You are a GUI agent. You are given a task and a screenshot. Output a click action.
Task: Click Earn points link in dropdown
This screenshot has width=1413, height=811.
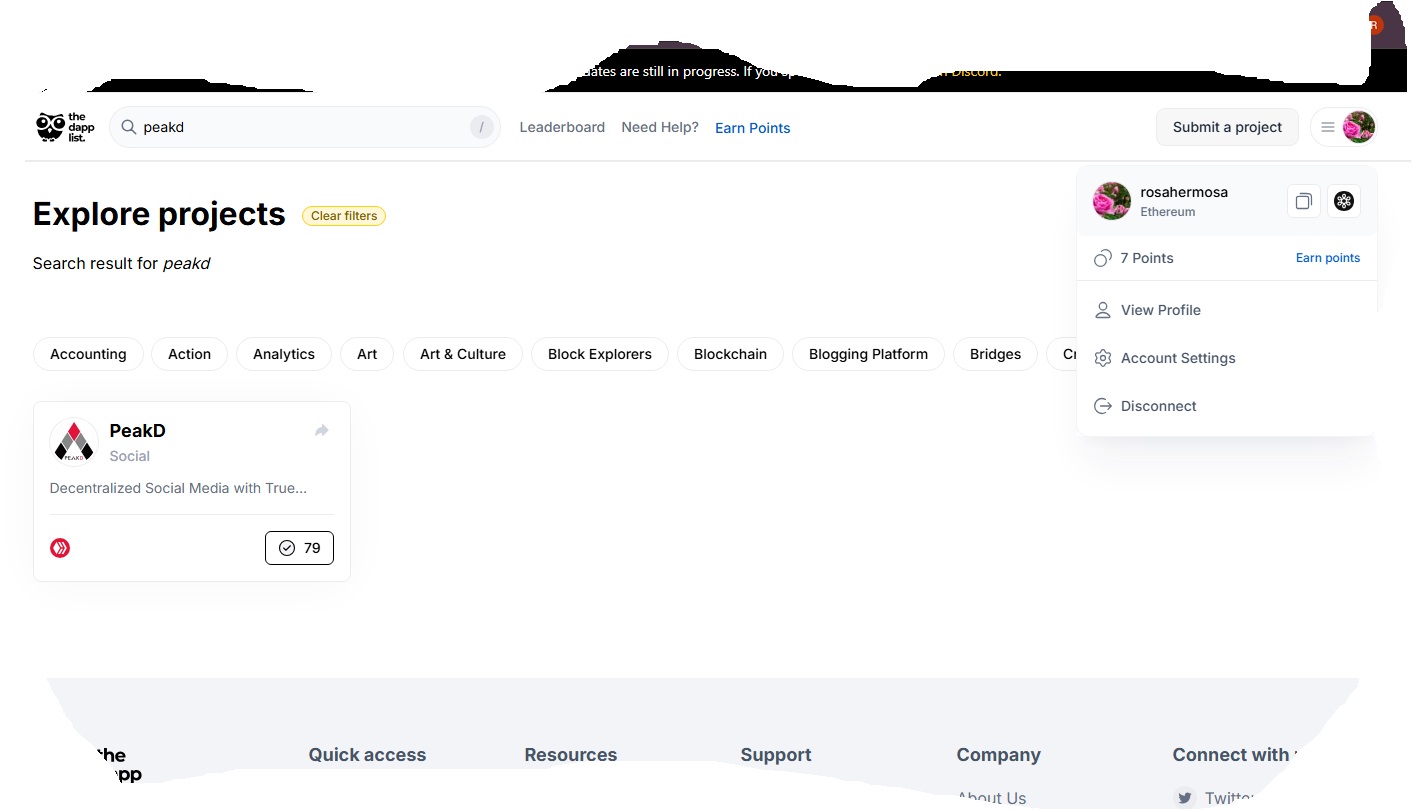(x=1328, y=258)
